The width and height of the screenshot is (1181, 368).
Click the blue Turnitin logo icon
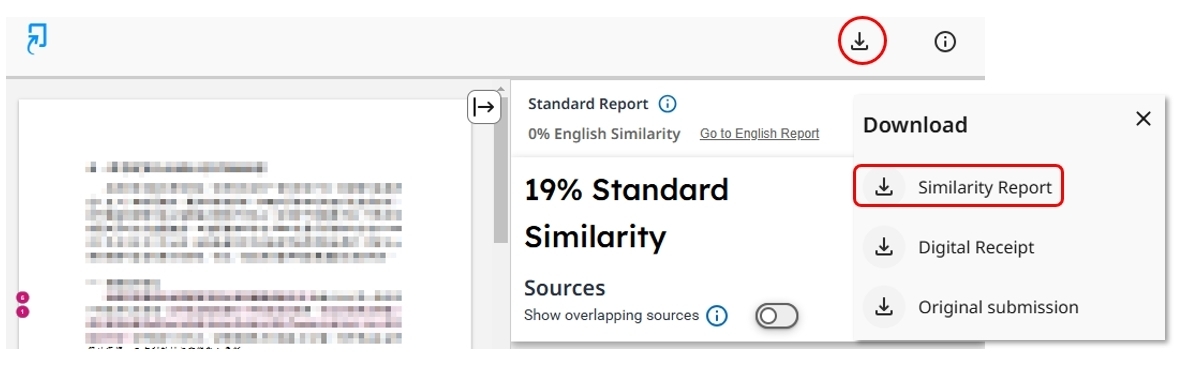(x=37, y=38)
